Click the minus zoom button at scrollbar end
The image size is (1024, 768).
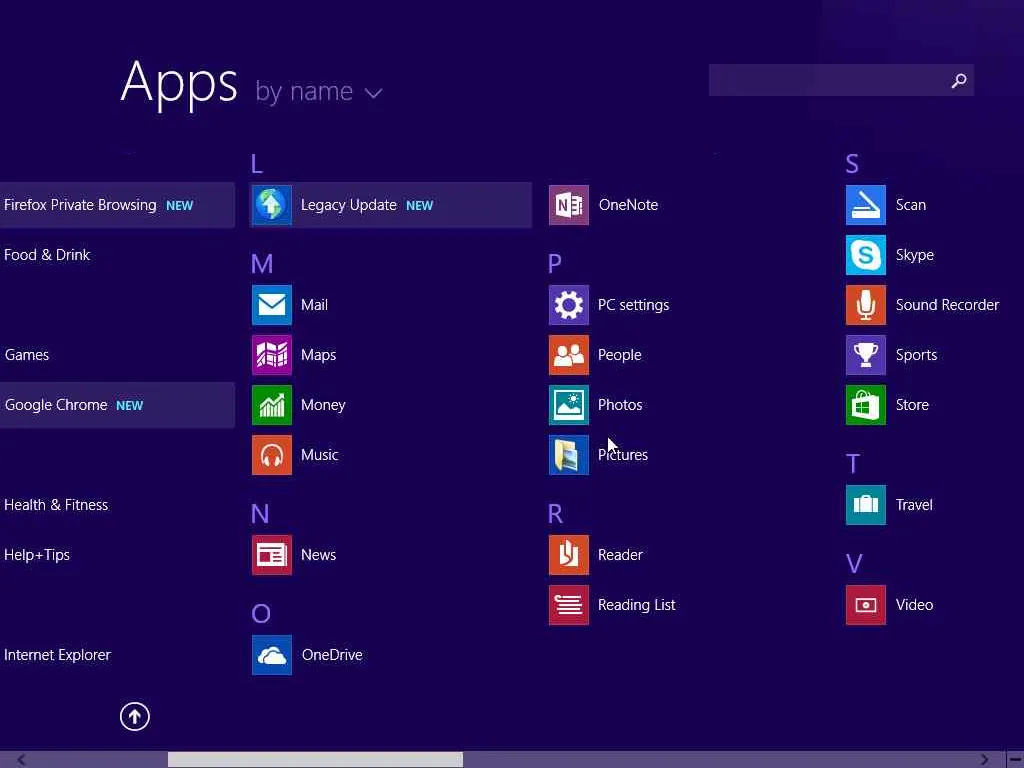pyautogui.click(x=1015, y=760)
